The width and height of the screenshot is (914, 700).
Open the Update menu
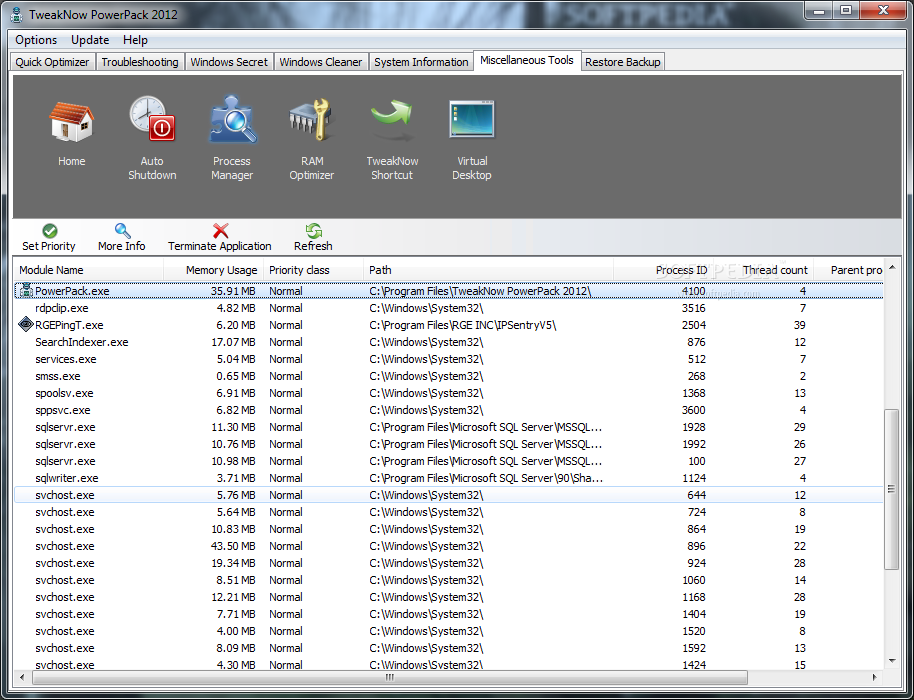90,40
